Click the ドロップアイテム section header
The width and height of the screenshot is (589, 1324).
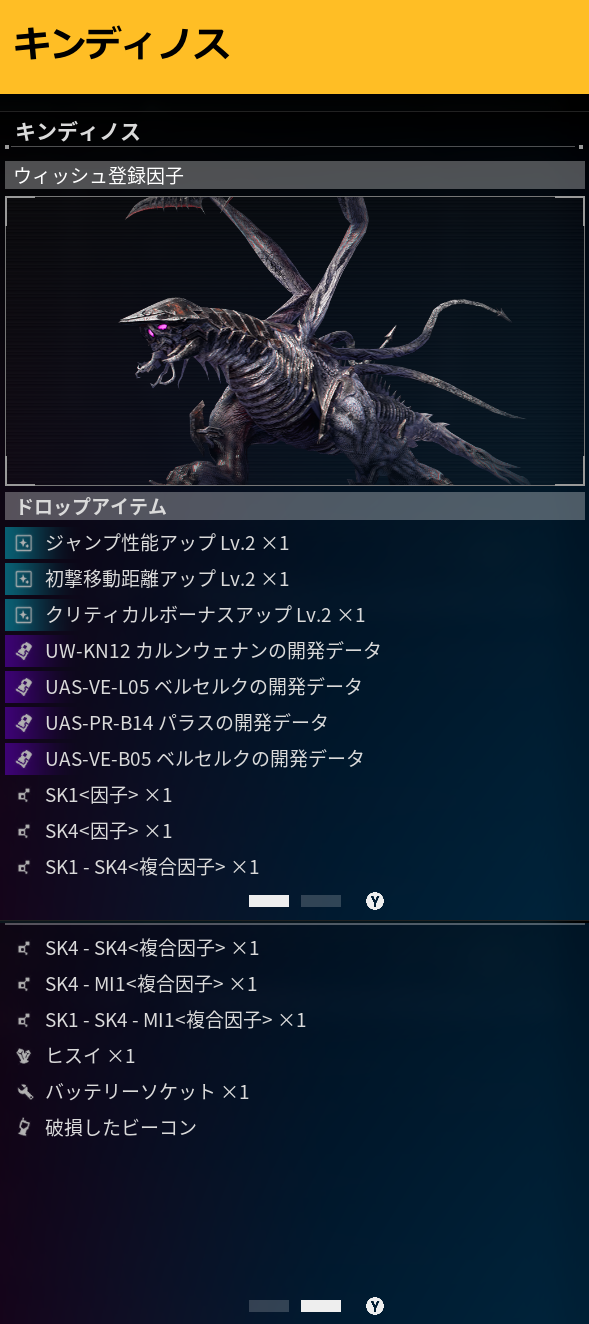[x=295, y=506]
